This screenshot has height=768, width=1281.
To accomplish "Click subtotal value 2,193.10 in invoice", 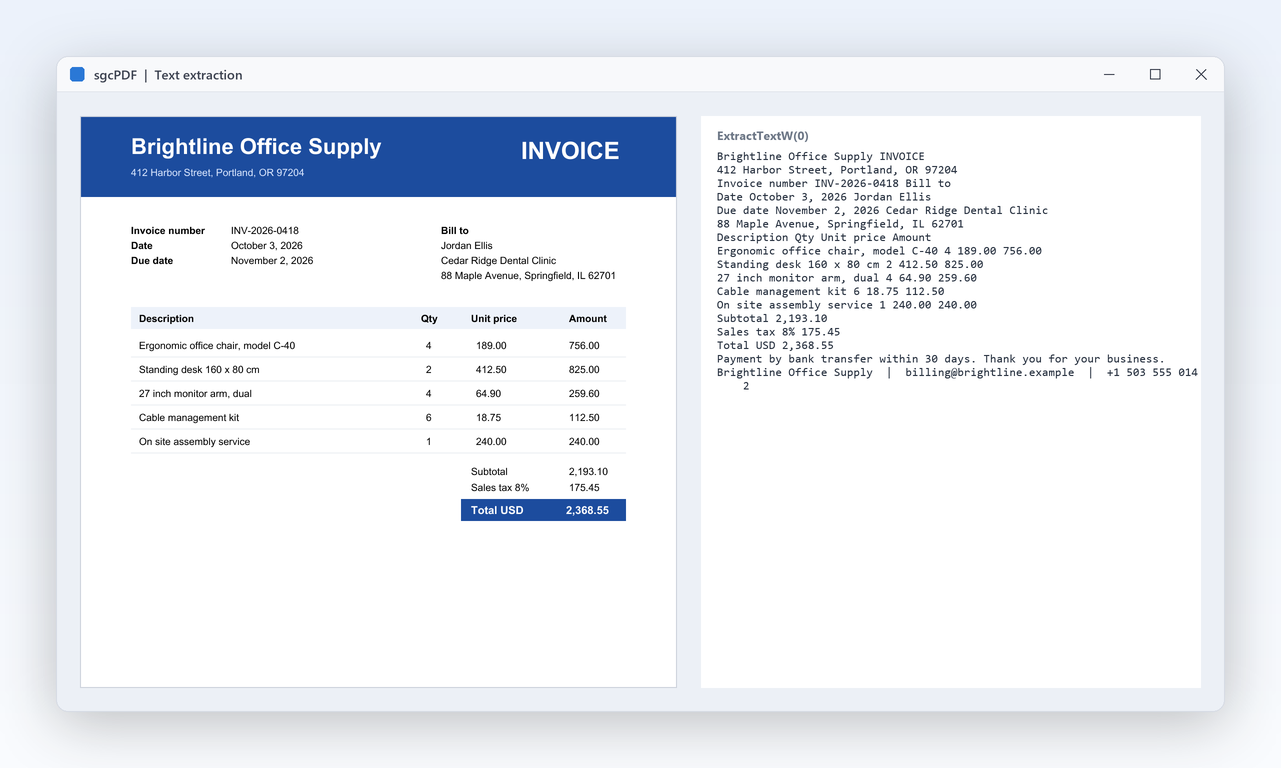I will click(588, 472).
